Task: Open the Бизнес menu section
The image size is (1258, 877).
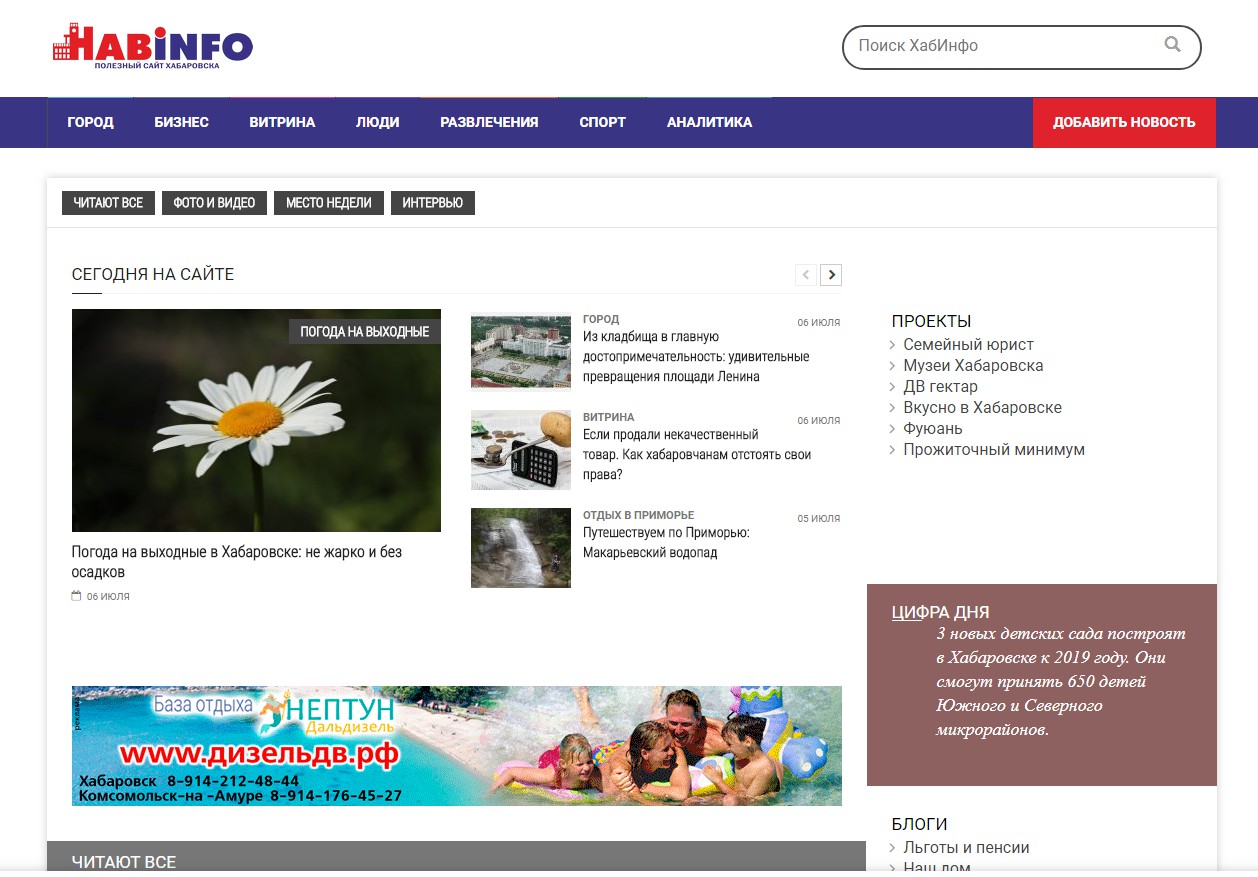Action: coord(181,122)
